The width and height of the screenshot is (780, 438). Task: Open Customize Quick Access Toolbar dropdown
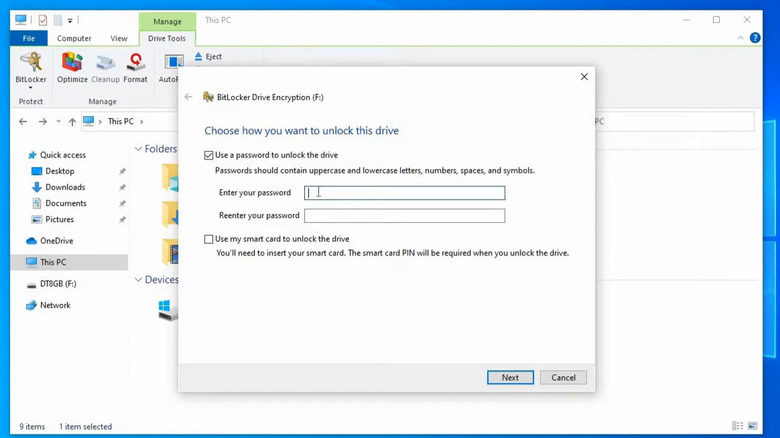tap(70, 20)
